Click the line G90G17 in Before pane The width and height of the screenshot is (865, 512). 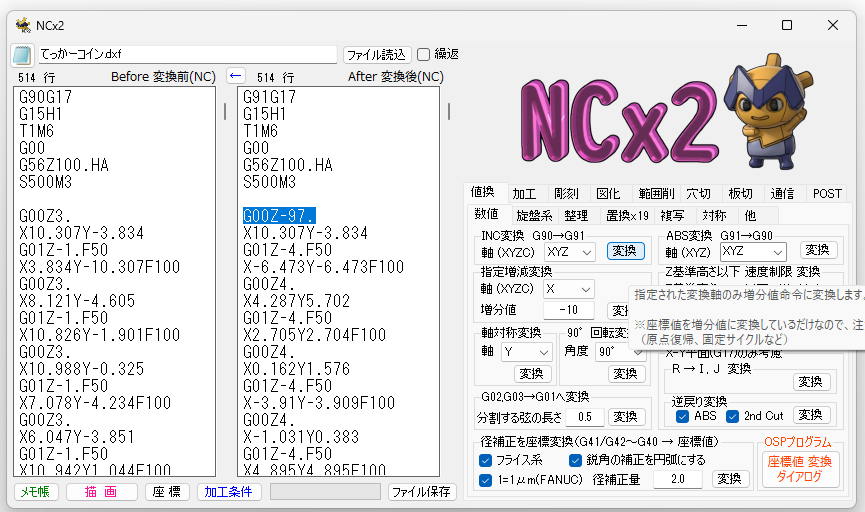46,97
